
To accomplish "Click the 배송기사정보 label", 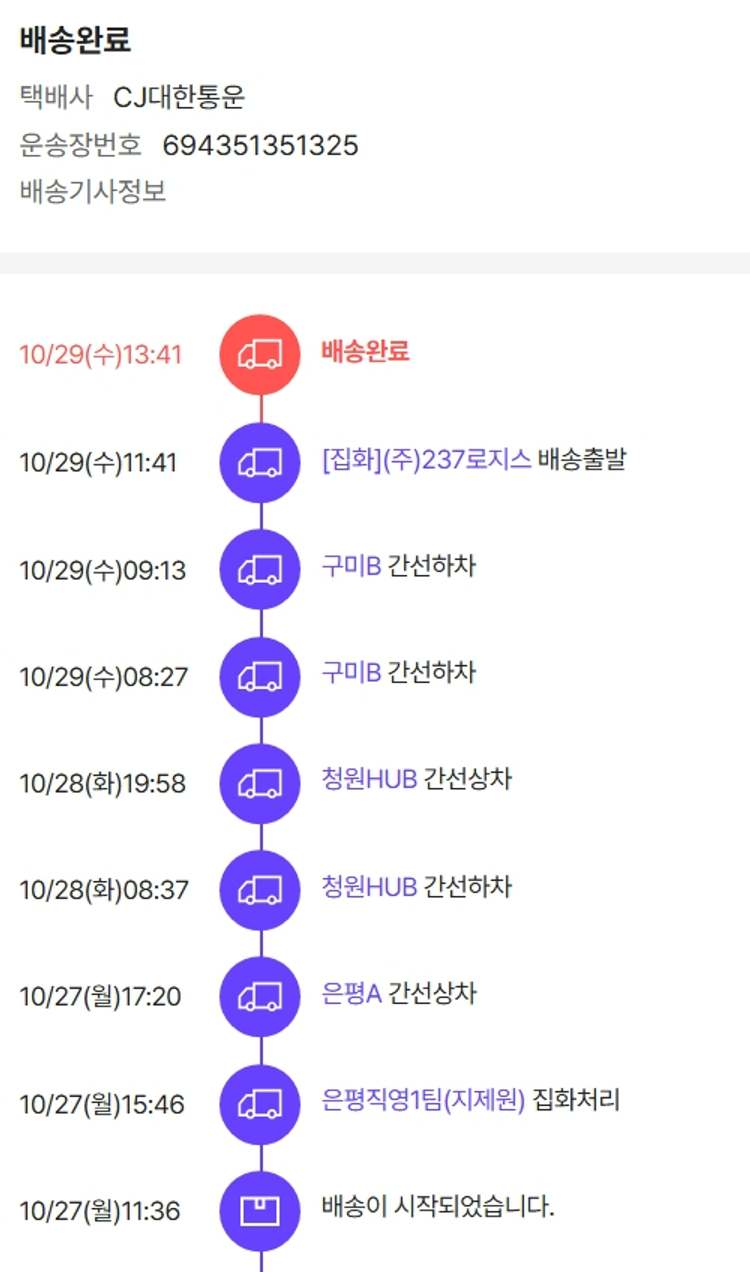I will pos(93,191).
